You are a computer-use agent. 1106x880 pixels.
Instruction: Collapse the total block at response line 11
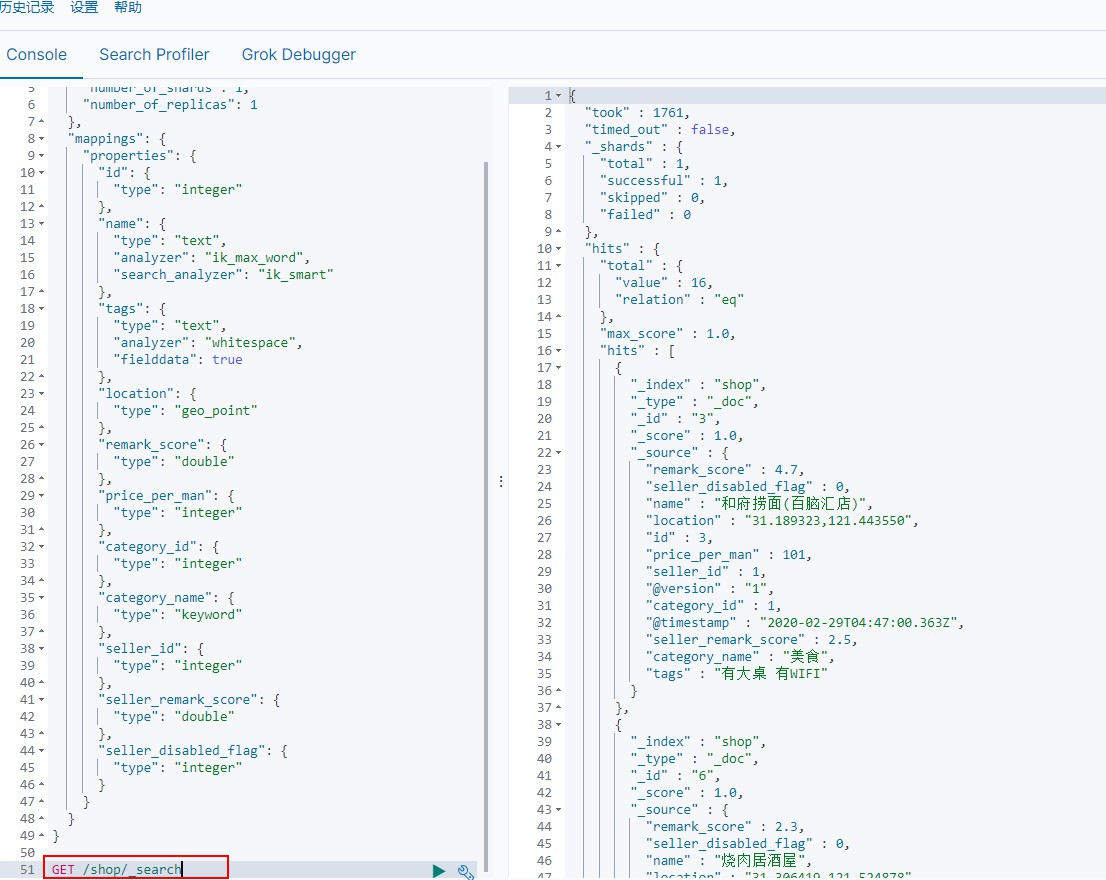tap(559, 266)
